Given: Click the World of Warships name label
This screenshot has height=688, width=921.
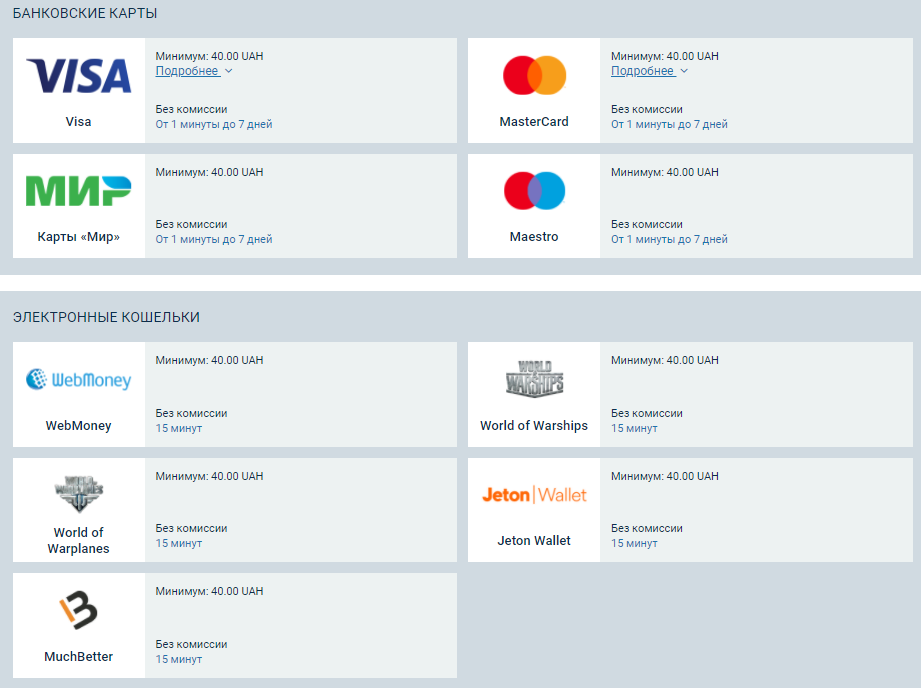Looking at the screenshot, I should coord(534,425).
